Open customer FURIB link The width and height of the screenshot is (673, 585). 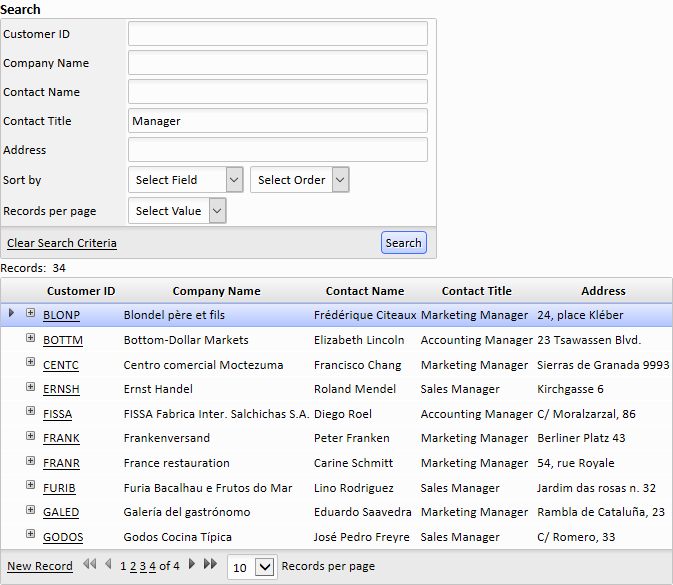(x=59, y=488)
